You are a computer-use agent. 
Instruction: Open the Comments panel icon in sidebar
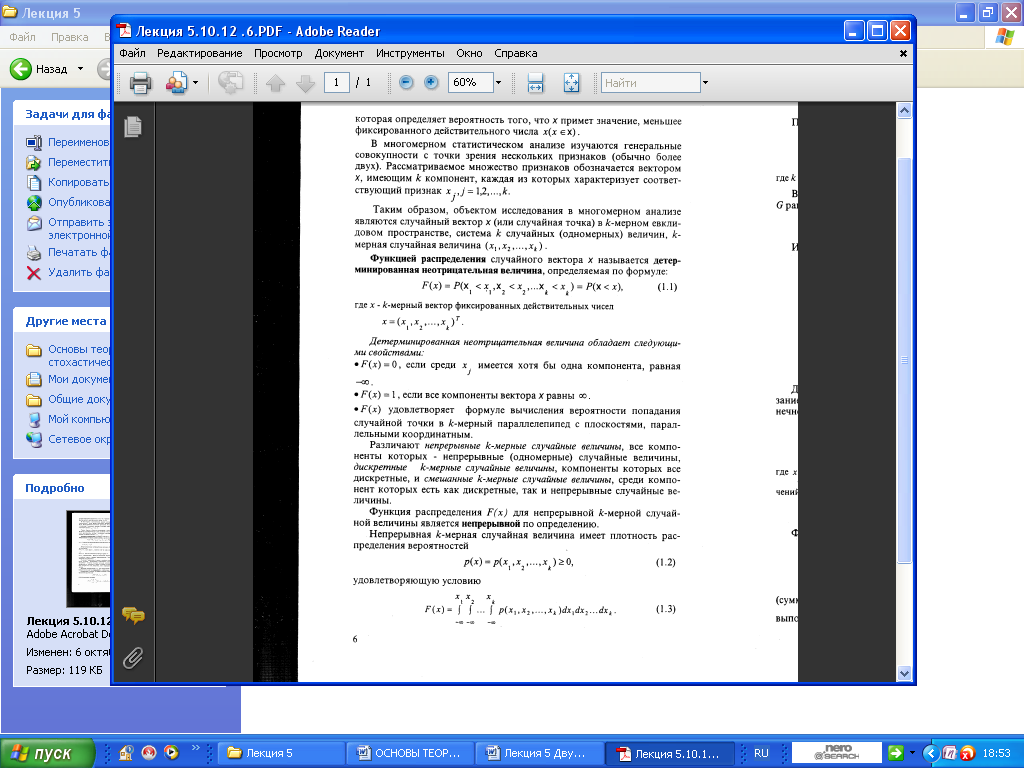pyautogui.click(x=133, y=615)
